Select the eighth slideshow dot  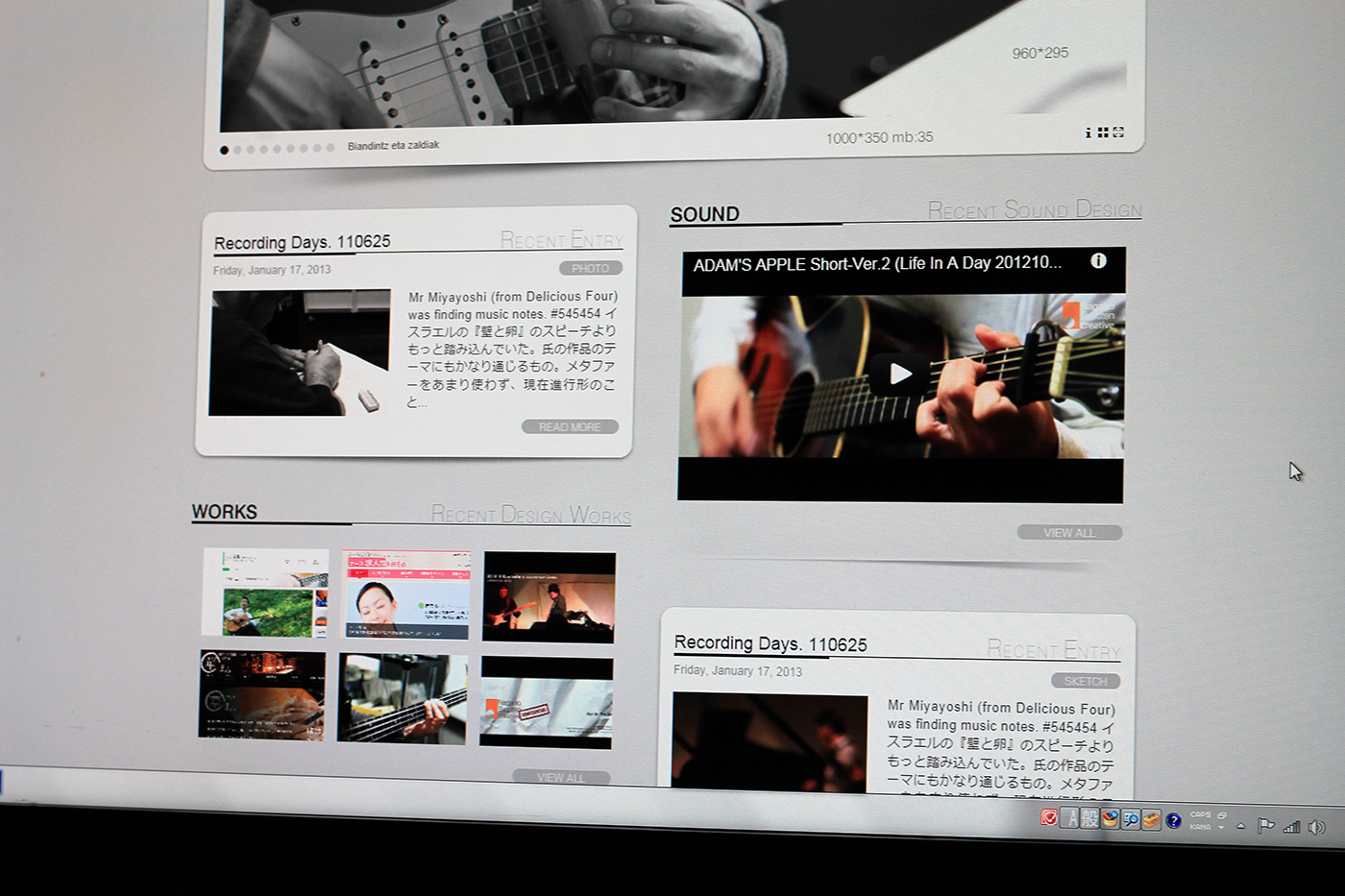click(317, 148)
